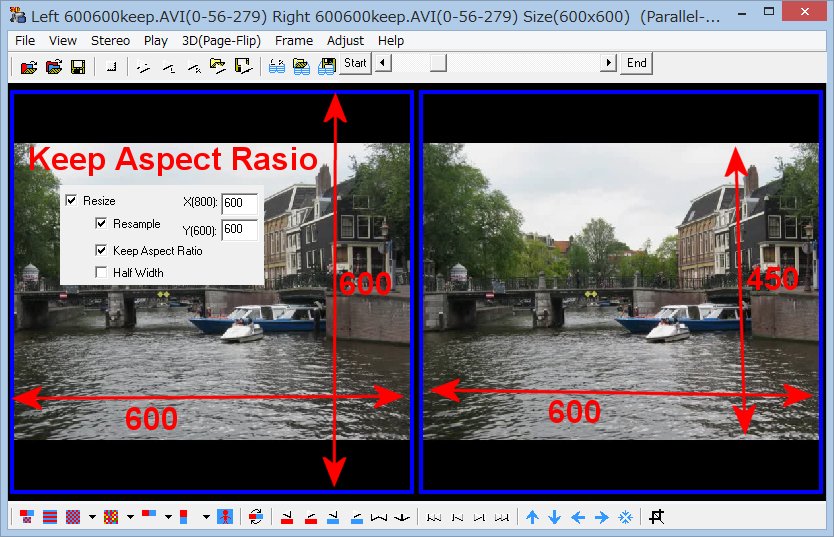The height and width of the screenshot is (537, 834).
Task: Click the first gray alignment icon after the divider
Action: (x=434, y=517)
